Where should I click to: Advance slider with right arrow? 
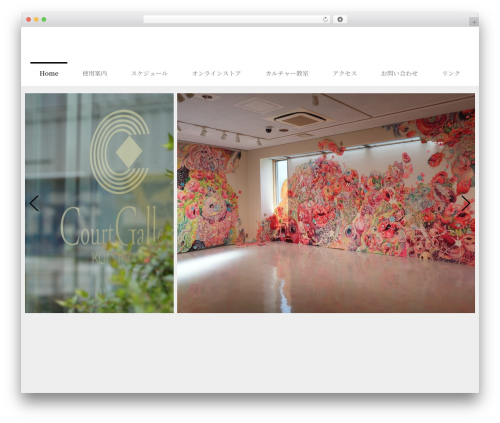click(x=466, y=203)
